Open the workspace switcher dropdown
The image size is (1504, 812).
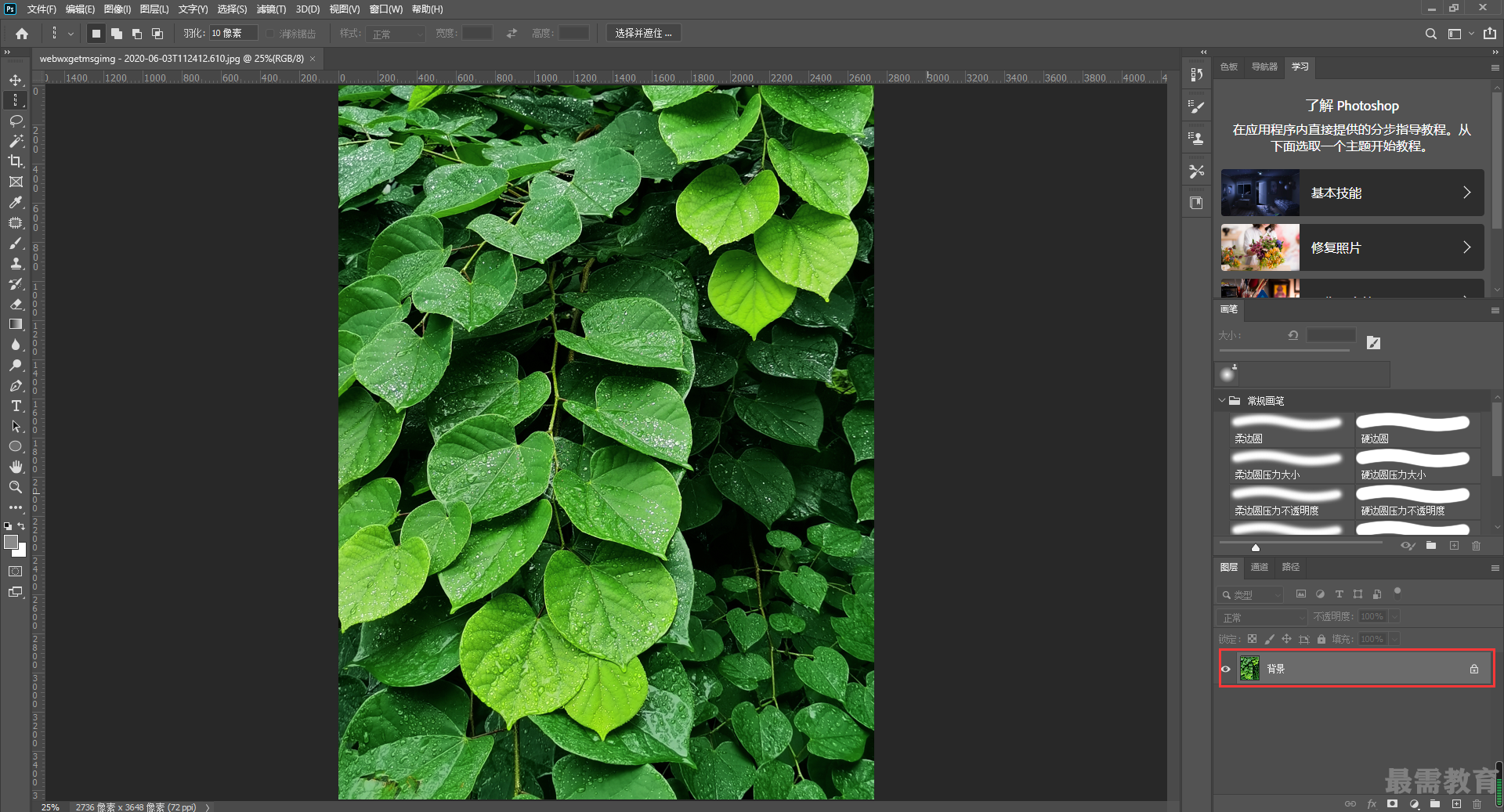[x=1460, y=34]
